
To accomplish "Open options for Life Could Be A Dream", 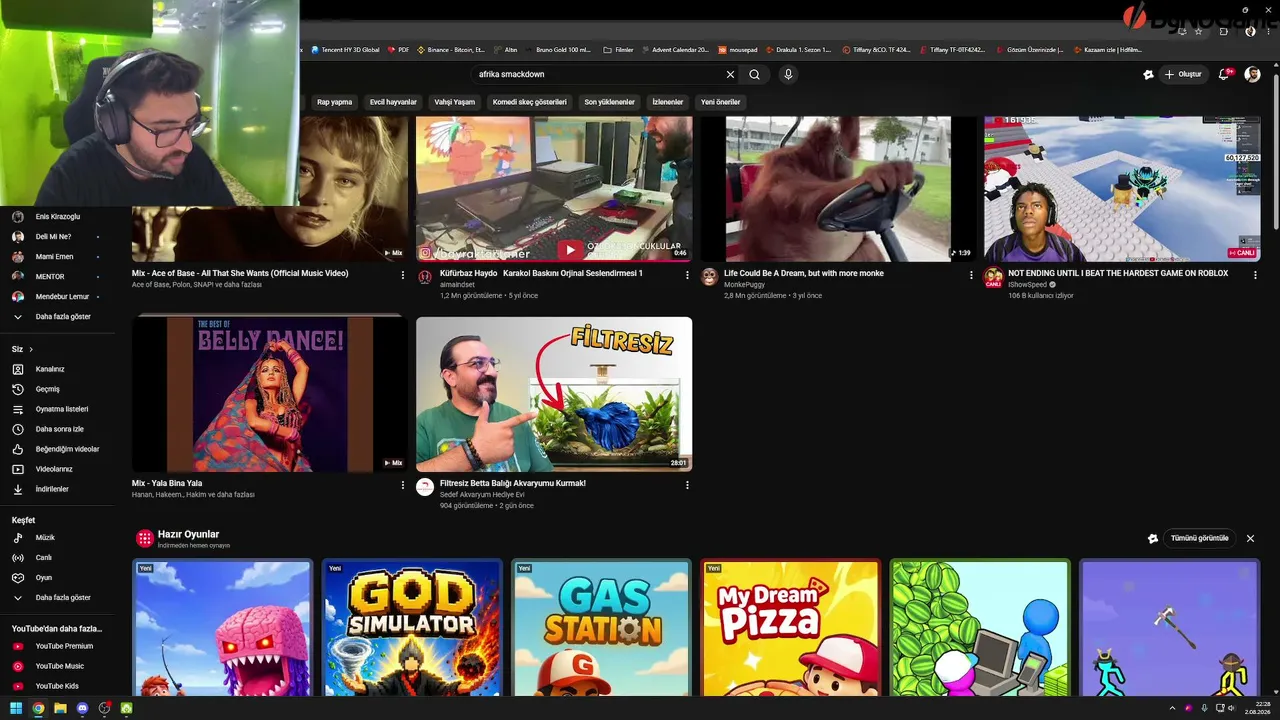I will click(971, 275).
